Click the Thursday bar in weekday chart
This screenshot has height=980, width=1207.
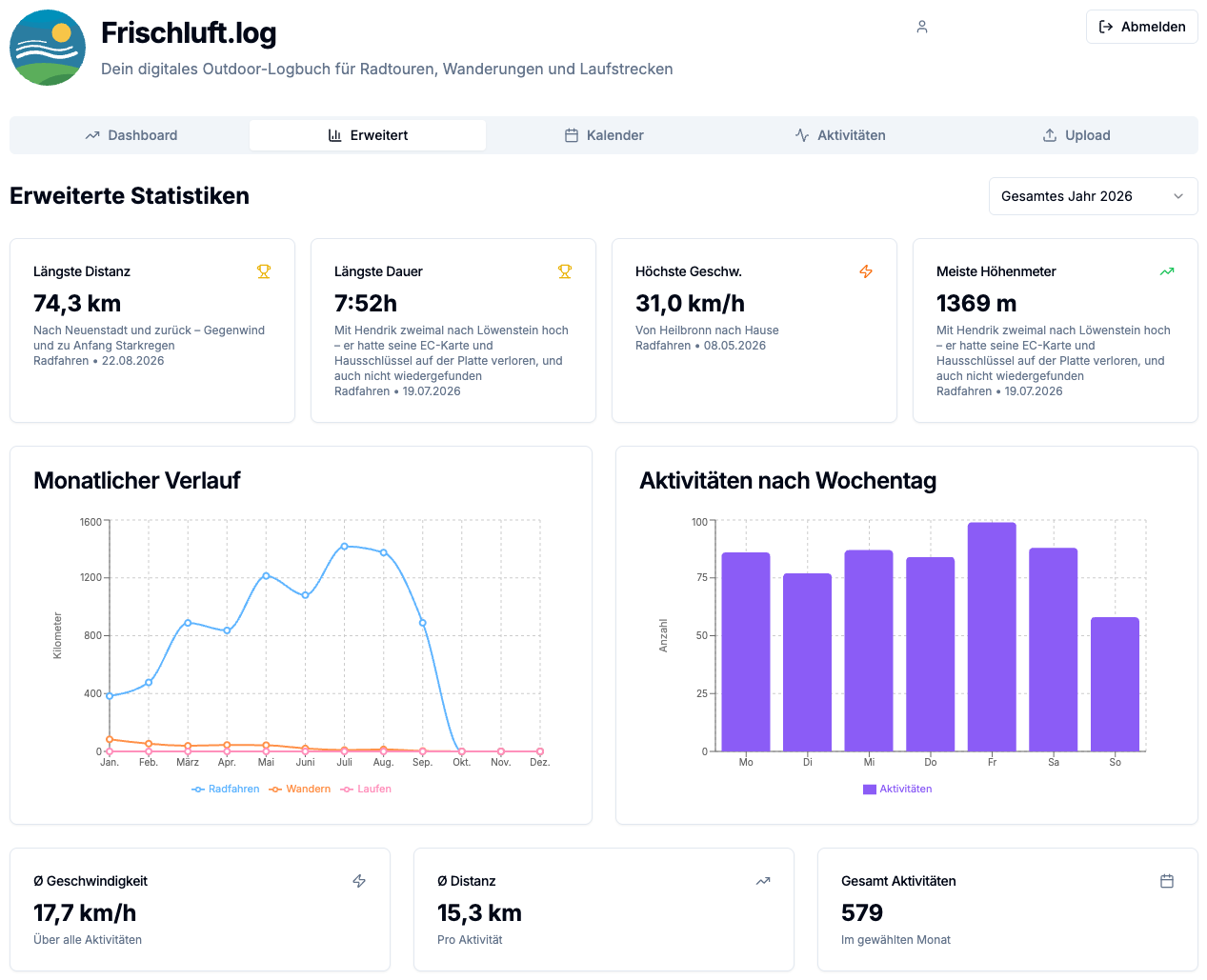click(930, 654)
